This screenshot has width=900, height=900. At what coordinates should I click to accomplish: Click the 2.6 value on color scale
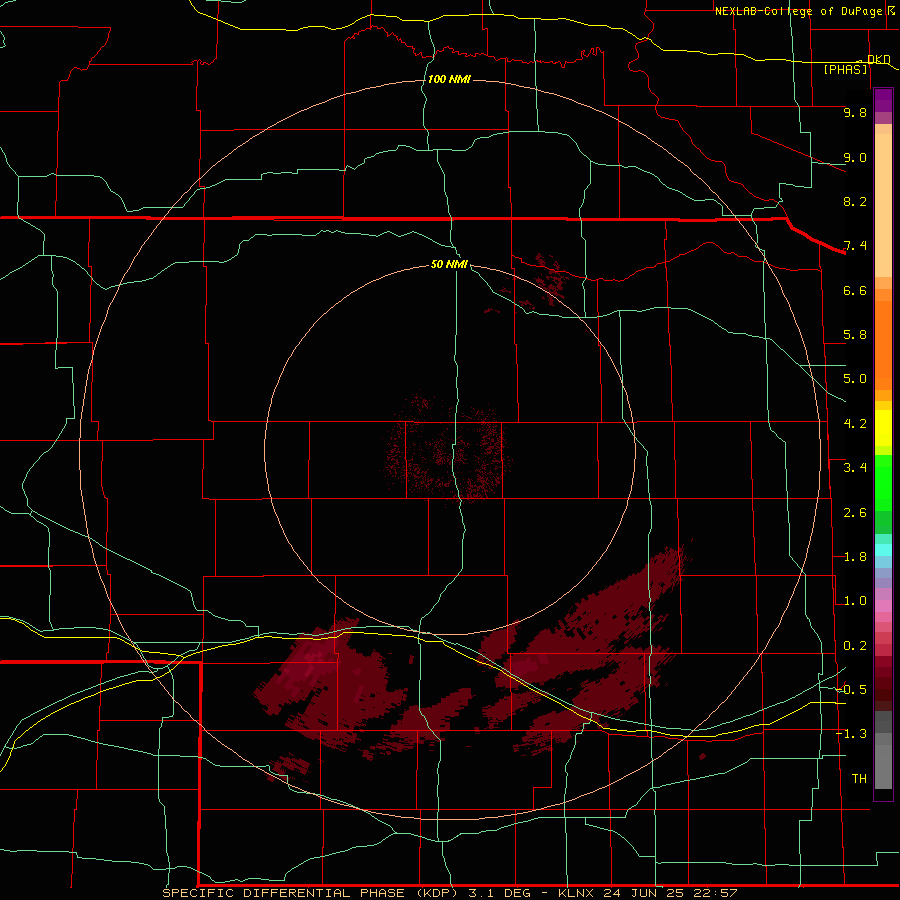(x=855, y=513)
